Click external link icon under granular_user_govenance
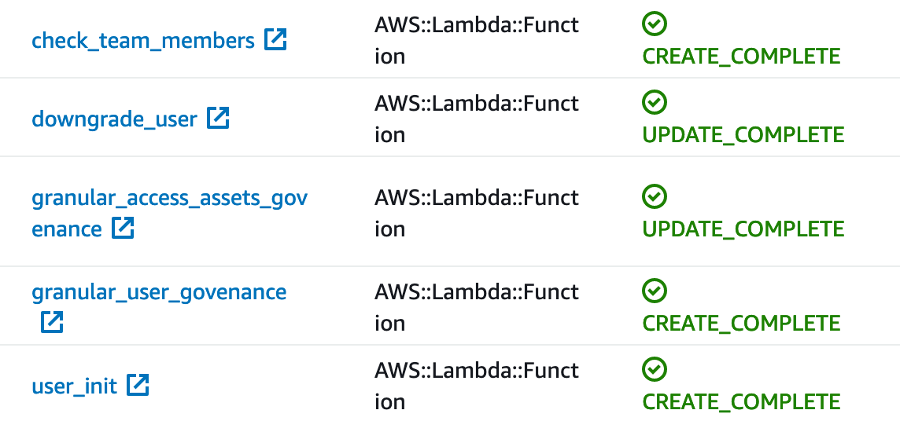The width and height of the screenshot is (902, 422). [x=52, y=321]
